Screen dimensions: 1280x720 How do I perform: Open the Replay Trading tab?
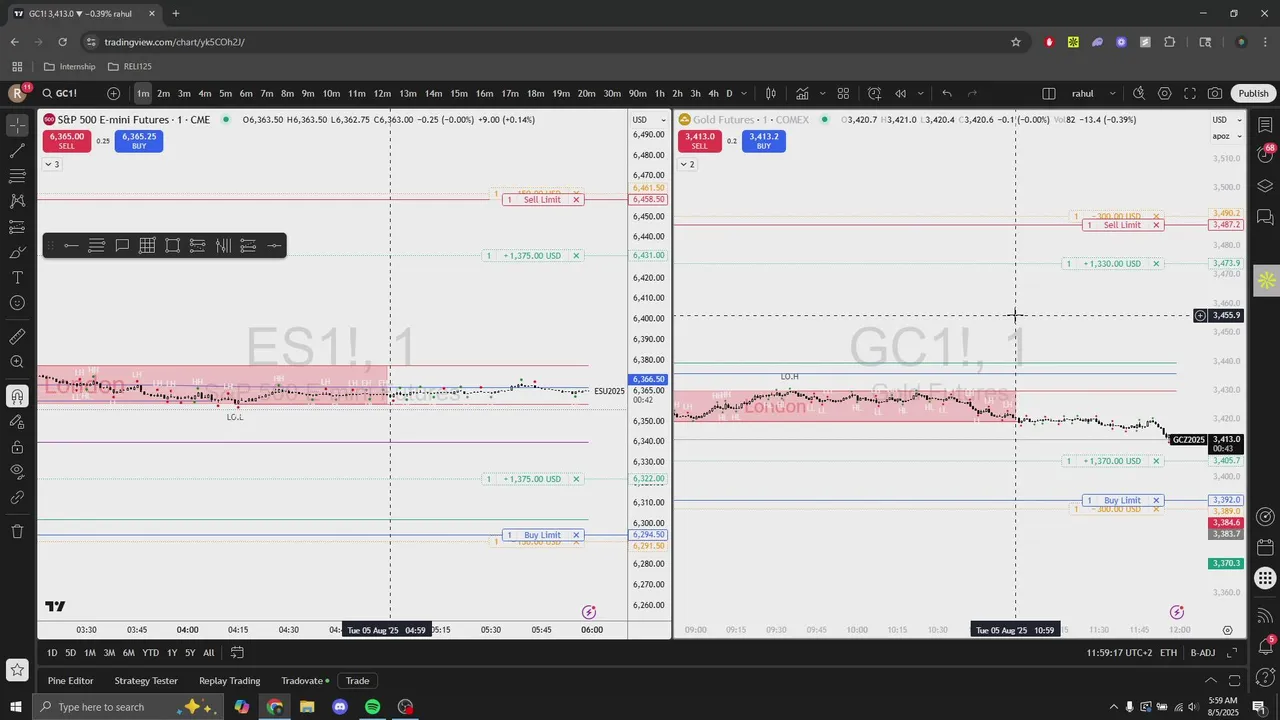(x=229, y=681)
